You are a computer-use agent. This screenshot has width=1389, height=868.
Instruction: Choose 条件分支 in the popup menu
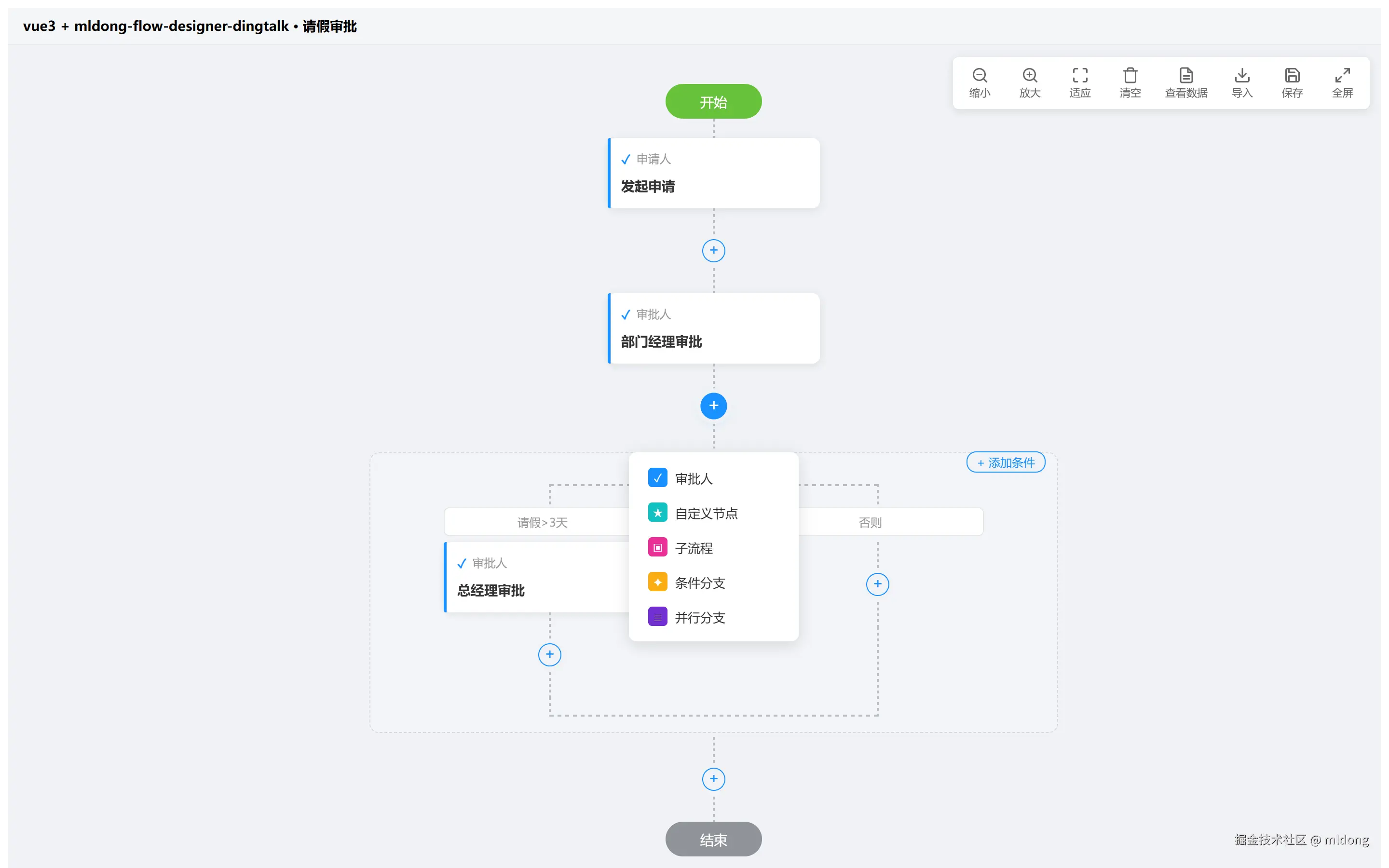pos(713,583)
